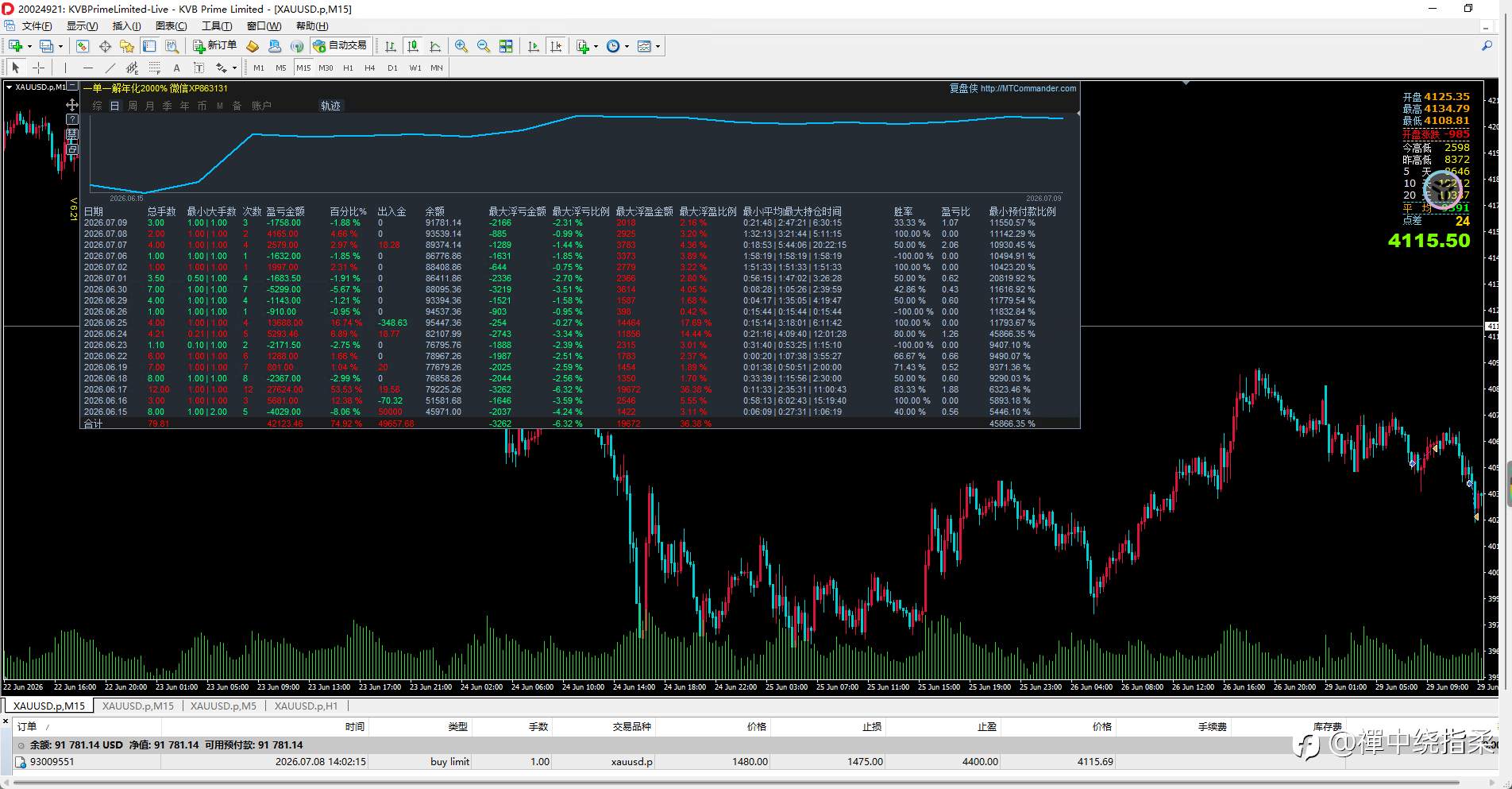
Task: Zoom out of the chart
Action: tap(484, 46)
